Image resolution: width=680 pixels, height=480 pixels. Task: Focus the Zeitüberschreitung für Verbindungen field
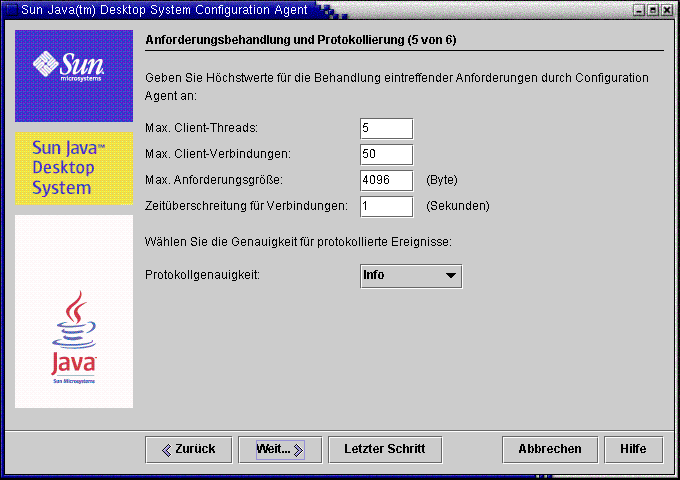click(x=386, y=206)
